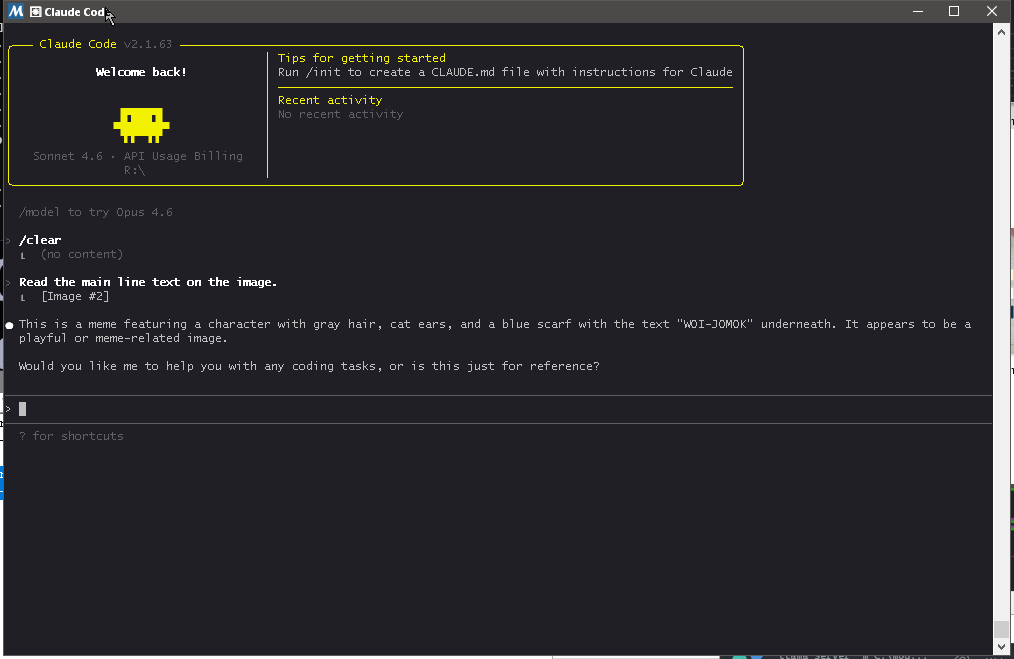Click the '/model to try Opus 4.6' hint

(x=96, y=212)
